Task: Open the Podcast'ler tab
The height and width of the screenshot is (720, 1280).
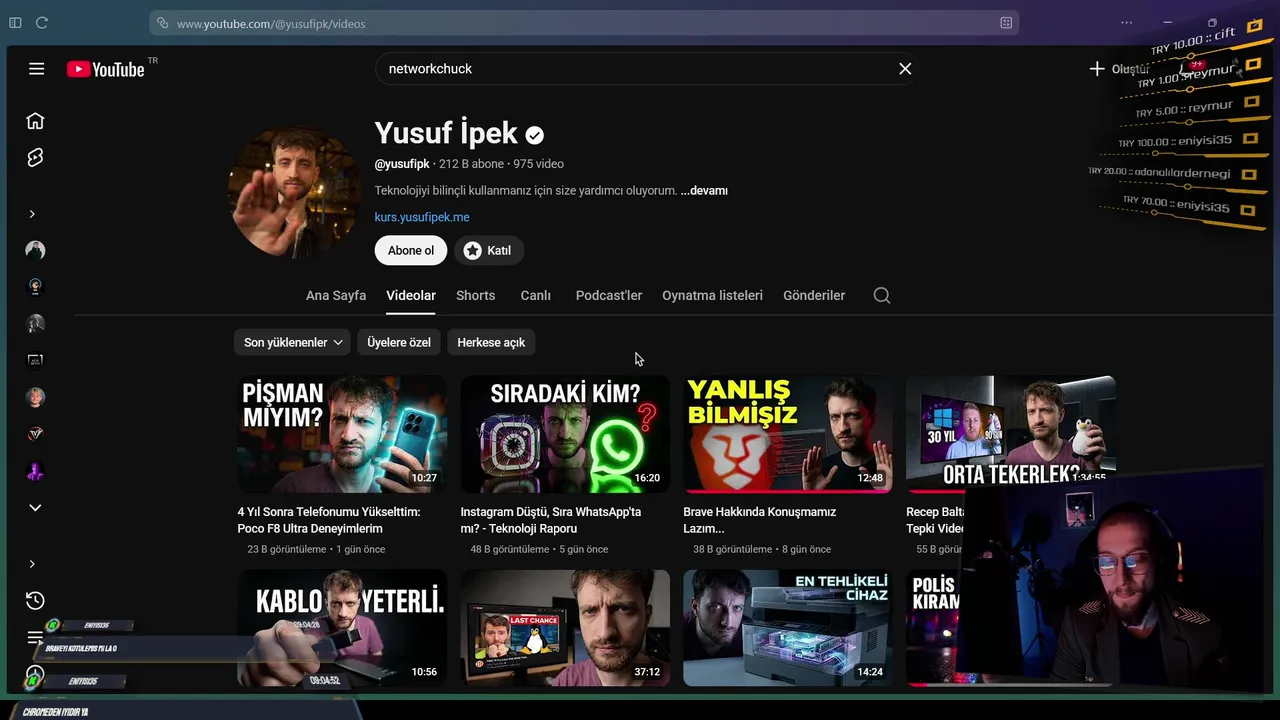Action: tap(609, 295)
